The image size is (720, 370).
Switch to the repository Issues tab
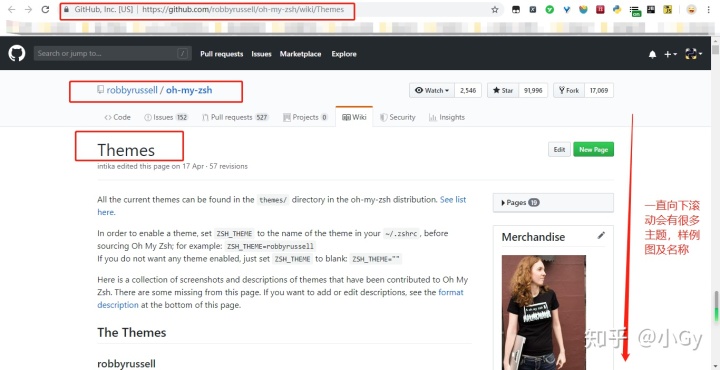[x=166, y=117]
